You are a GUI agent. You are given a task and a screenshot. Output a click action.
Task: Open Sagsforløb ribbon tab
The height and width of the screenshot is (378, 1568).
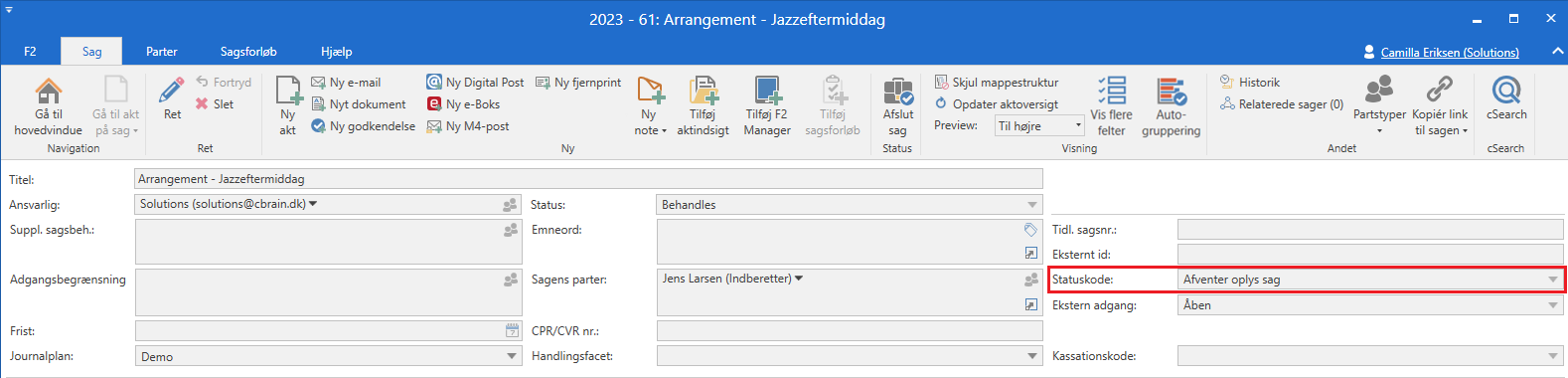click(248, 52)
